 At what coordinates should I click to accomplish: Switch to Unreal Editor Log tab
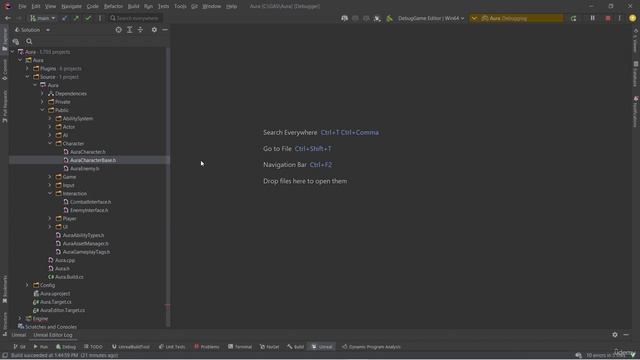tap(53, 335)
